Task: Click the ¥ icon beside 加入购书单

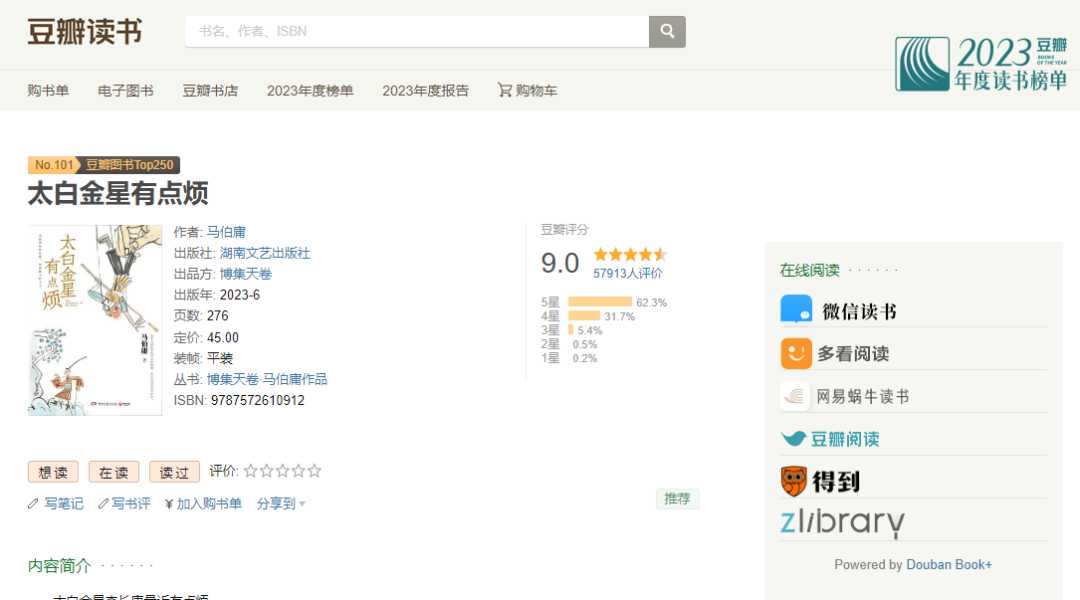Action: 169,504
